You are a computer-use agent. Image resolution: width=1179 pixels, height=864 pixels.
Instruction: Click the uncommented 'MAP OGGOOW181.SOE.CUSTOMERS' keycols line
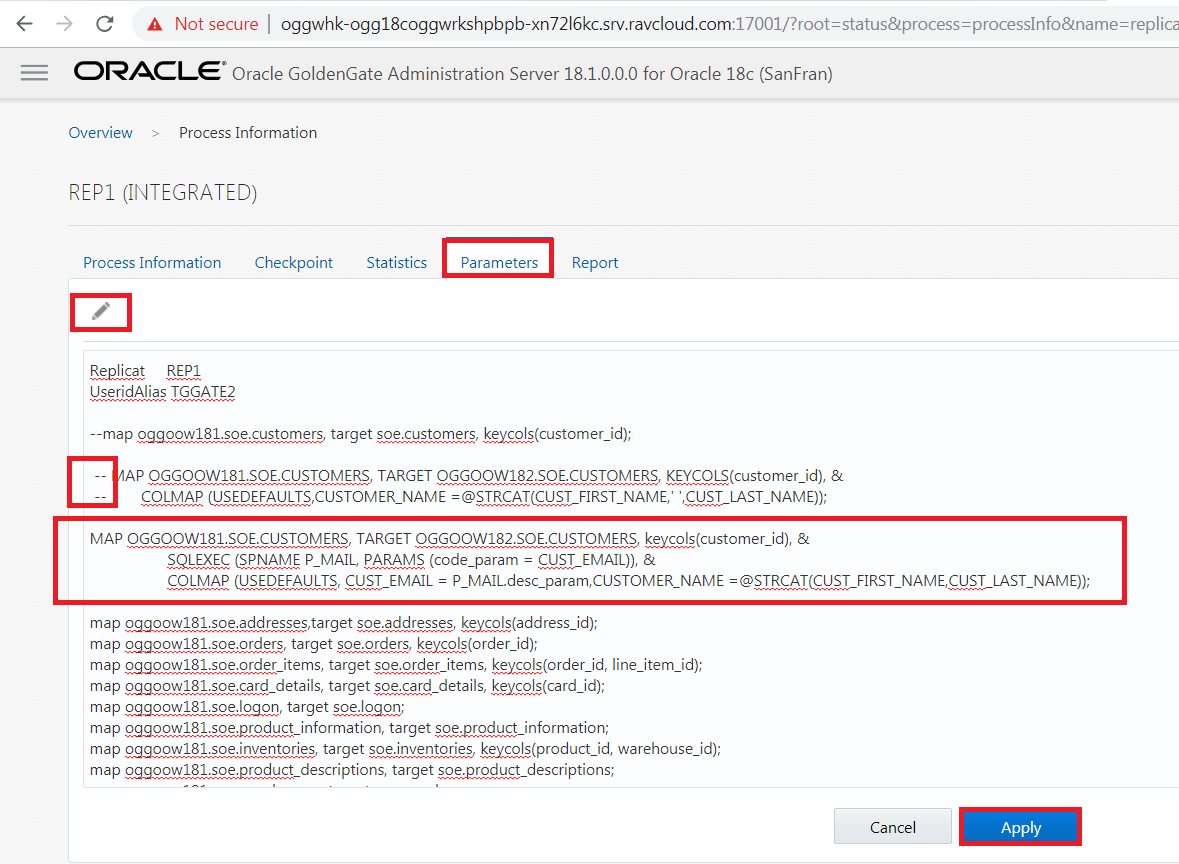[x=450, y=538]
